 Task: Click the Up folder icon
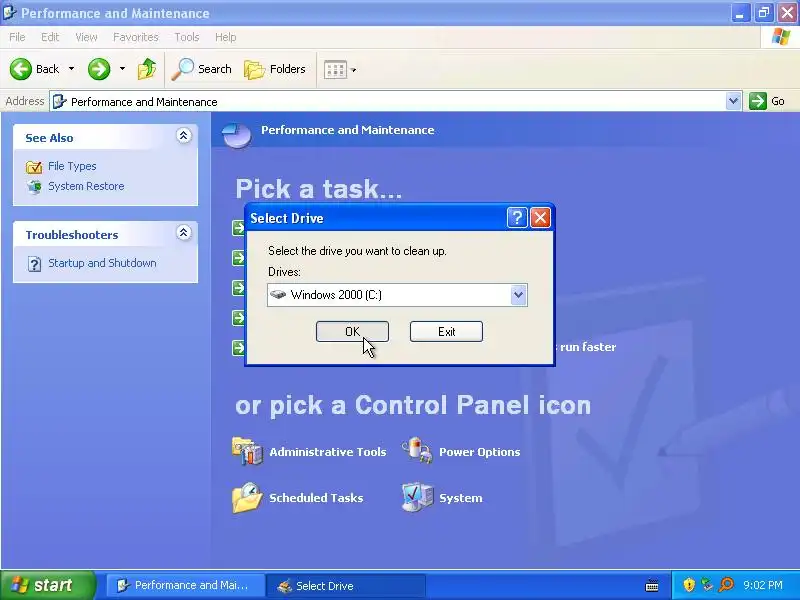pyautogui.click(x=147, y=69)
